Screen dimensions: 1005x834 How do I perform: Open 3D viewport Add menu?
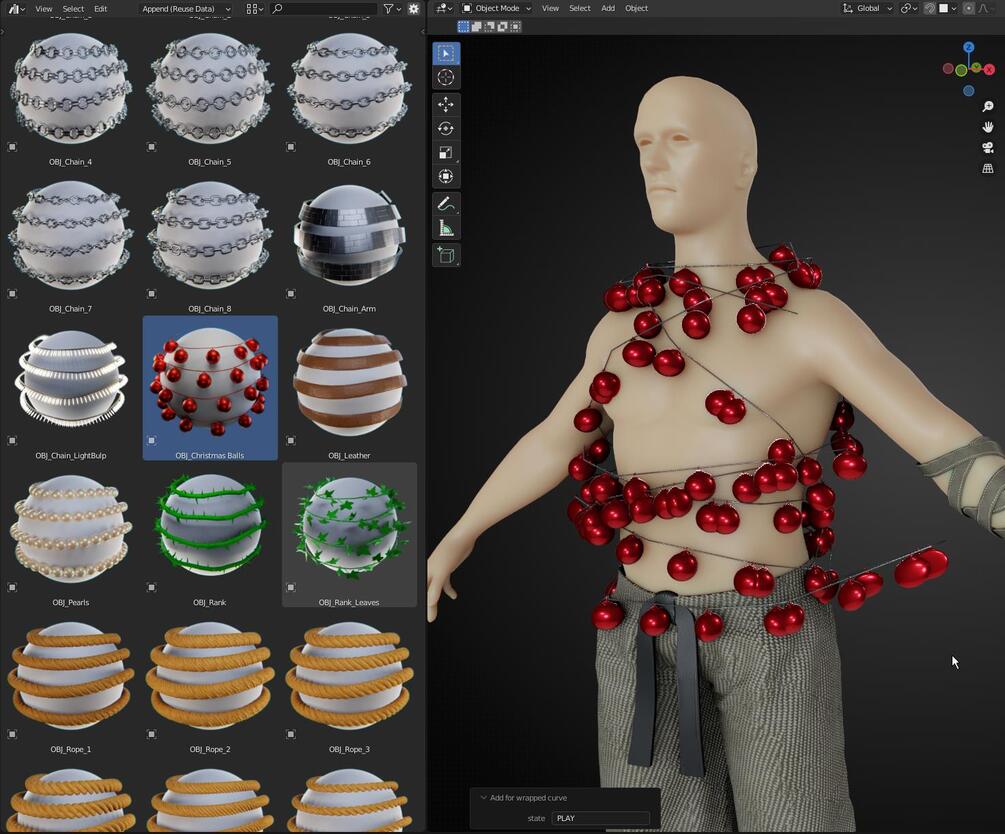click(x=608, y=8)
